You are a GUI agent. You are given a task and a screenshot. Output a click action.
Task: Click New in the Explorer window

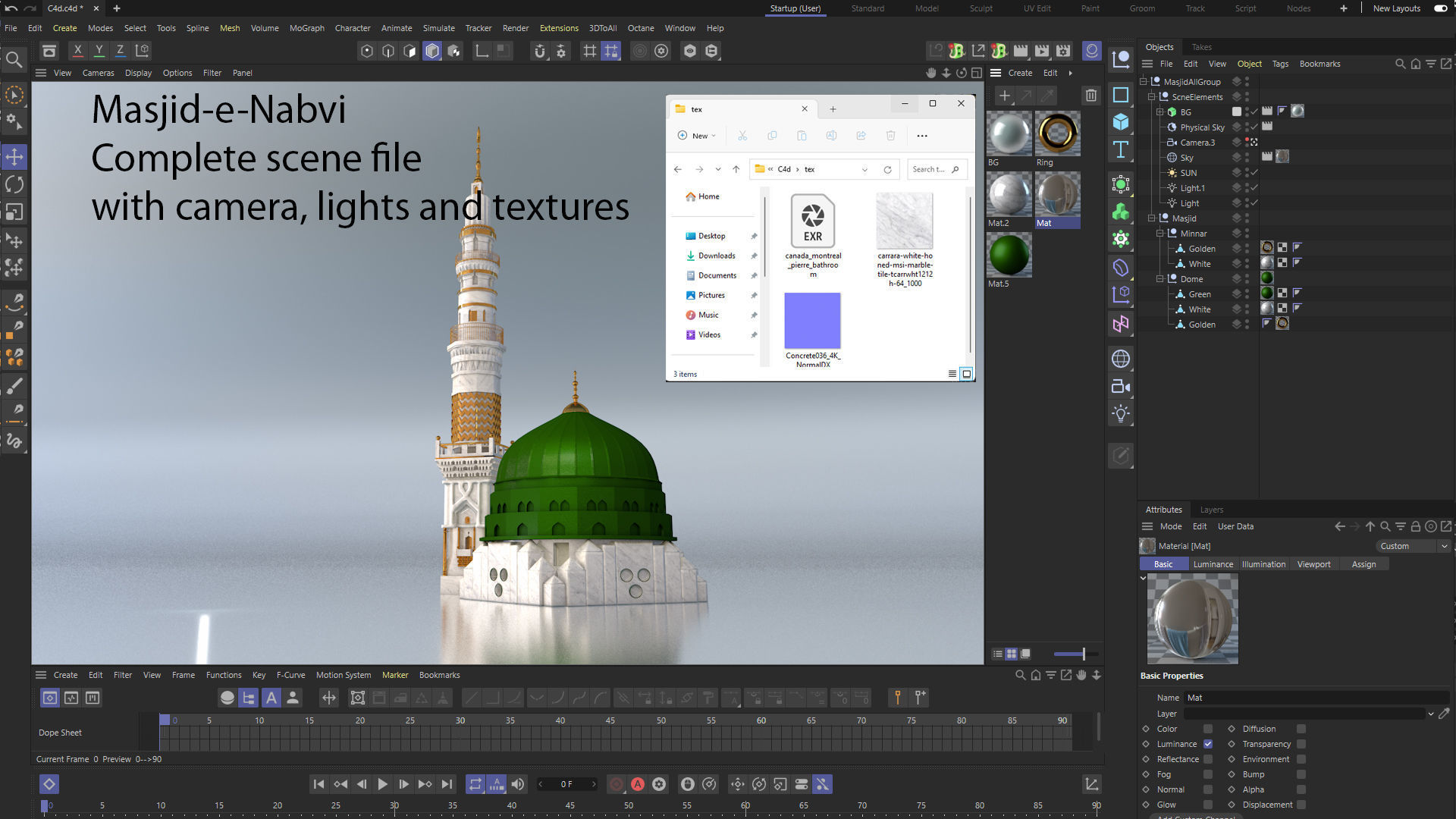click(x=696, y=136)
